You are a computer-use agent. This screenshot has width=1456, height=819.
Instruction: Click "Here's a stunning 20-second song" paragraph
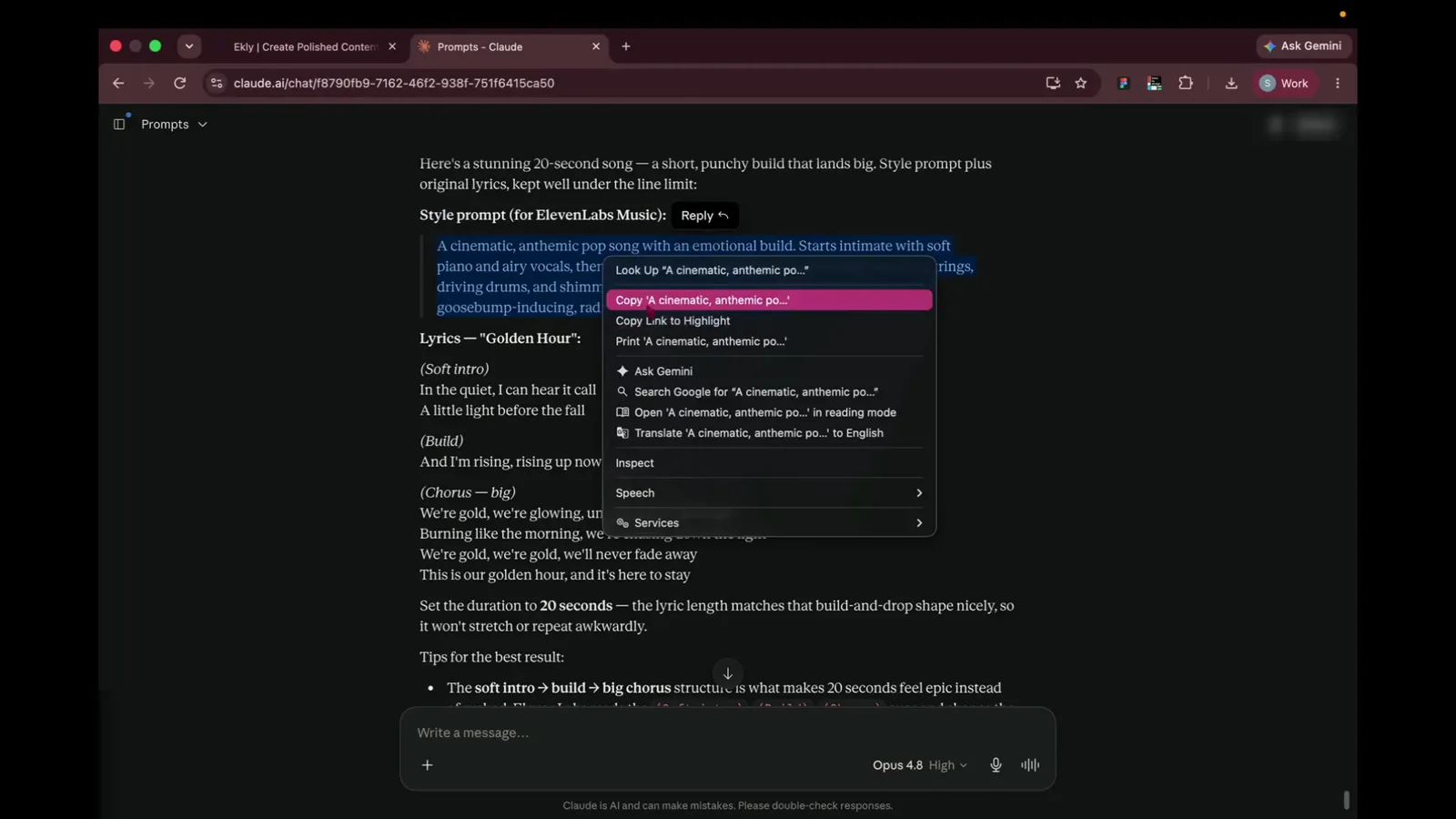[x=705, y=174]
